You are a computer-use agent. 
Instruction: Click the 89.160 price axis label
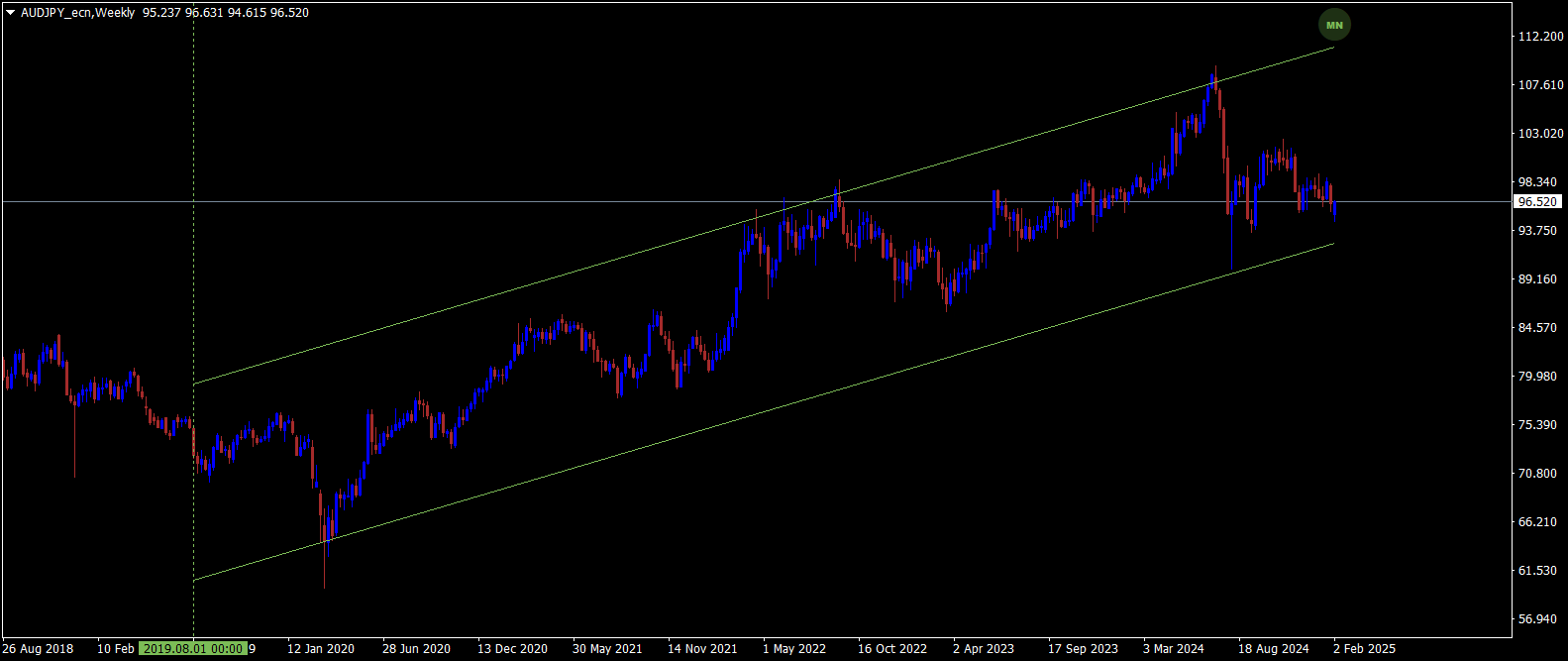1538,279
